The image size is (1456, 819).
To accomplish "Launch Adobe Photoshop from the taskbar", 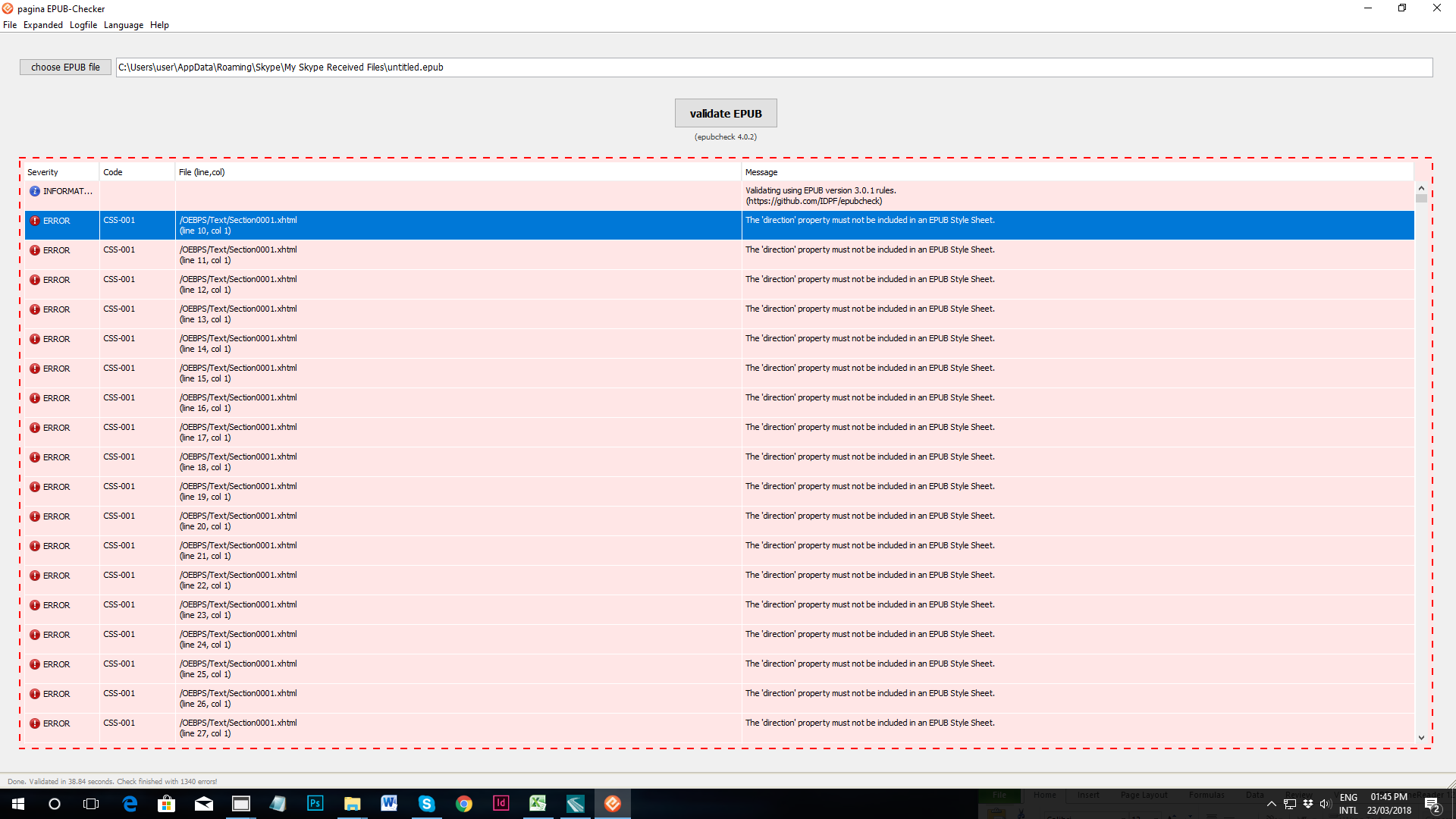I will click(315, 803).
